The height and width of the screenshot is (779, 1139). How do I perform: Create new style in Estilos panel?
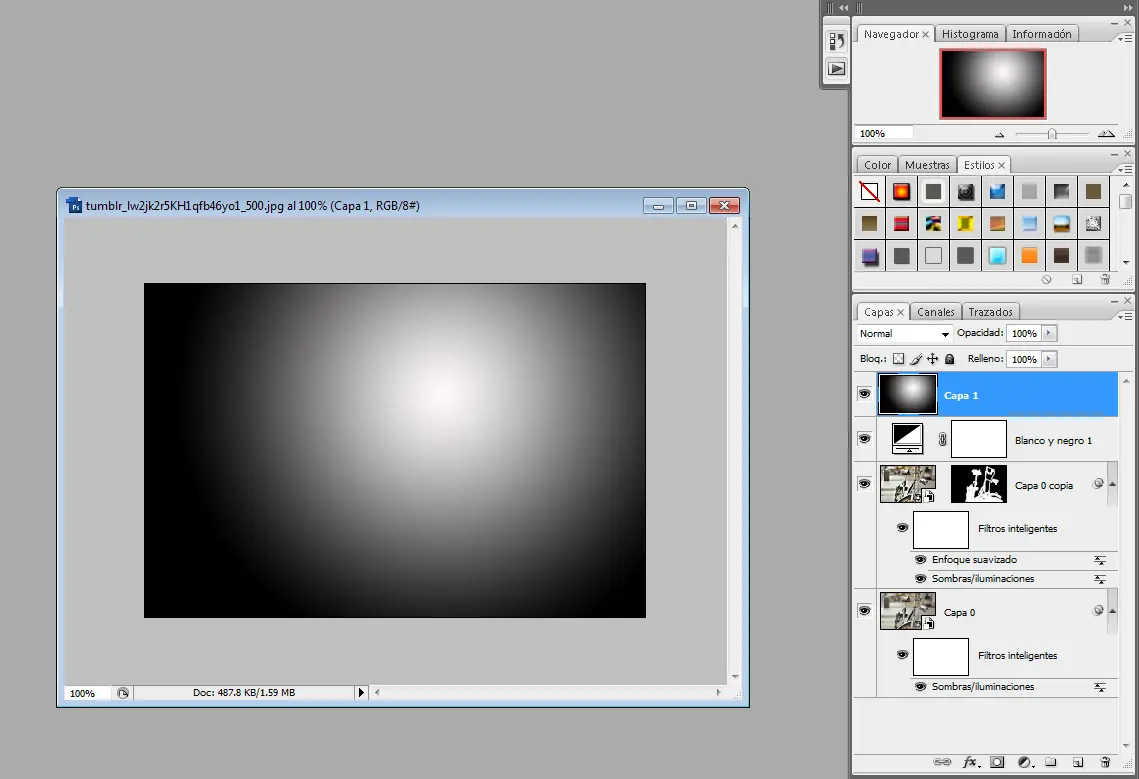click(x=1077, y=279)
